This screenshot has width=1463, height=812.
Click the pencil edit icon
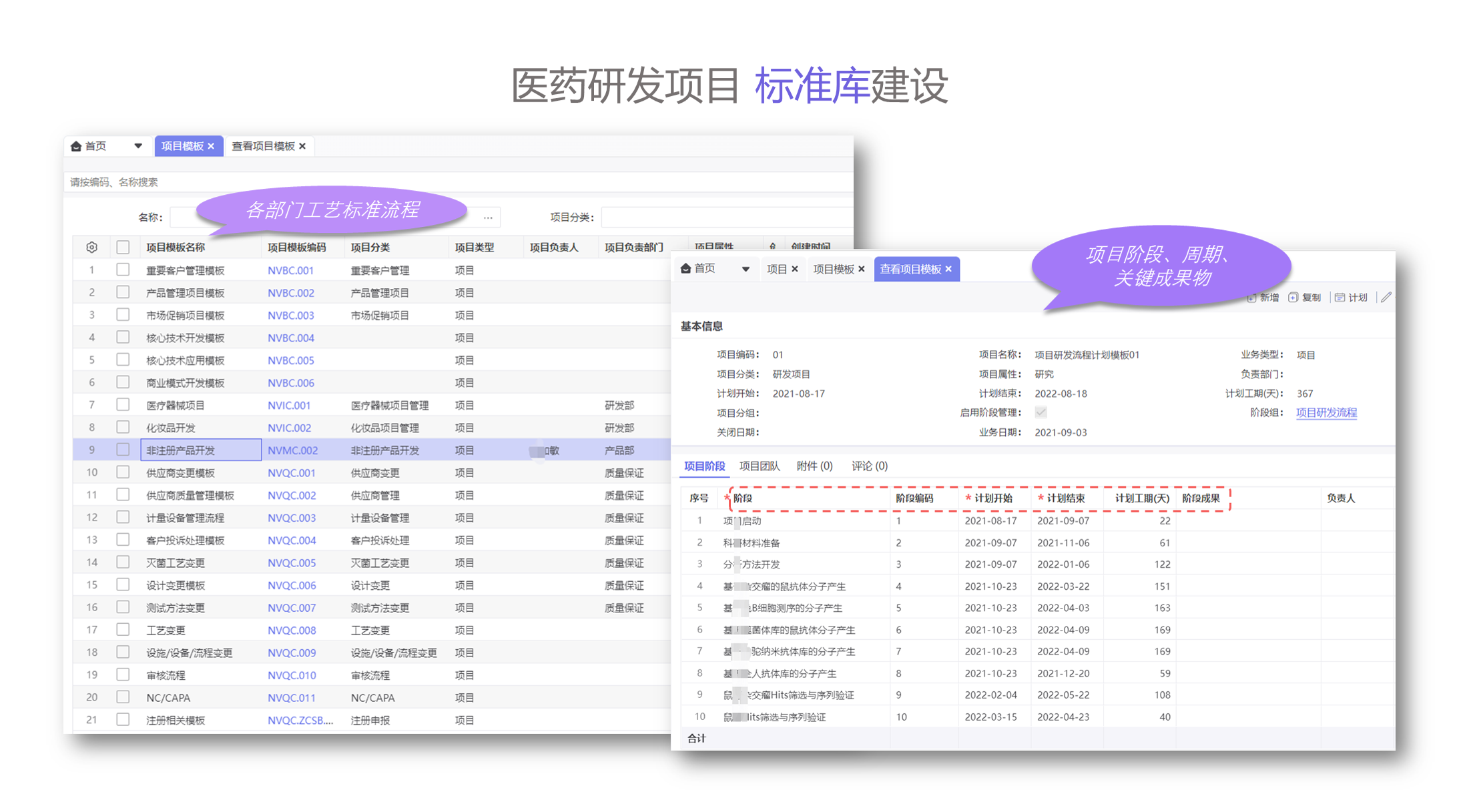[1386, 298]
